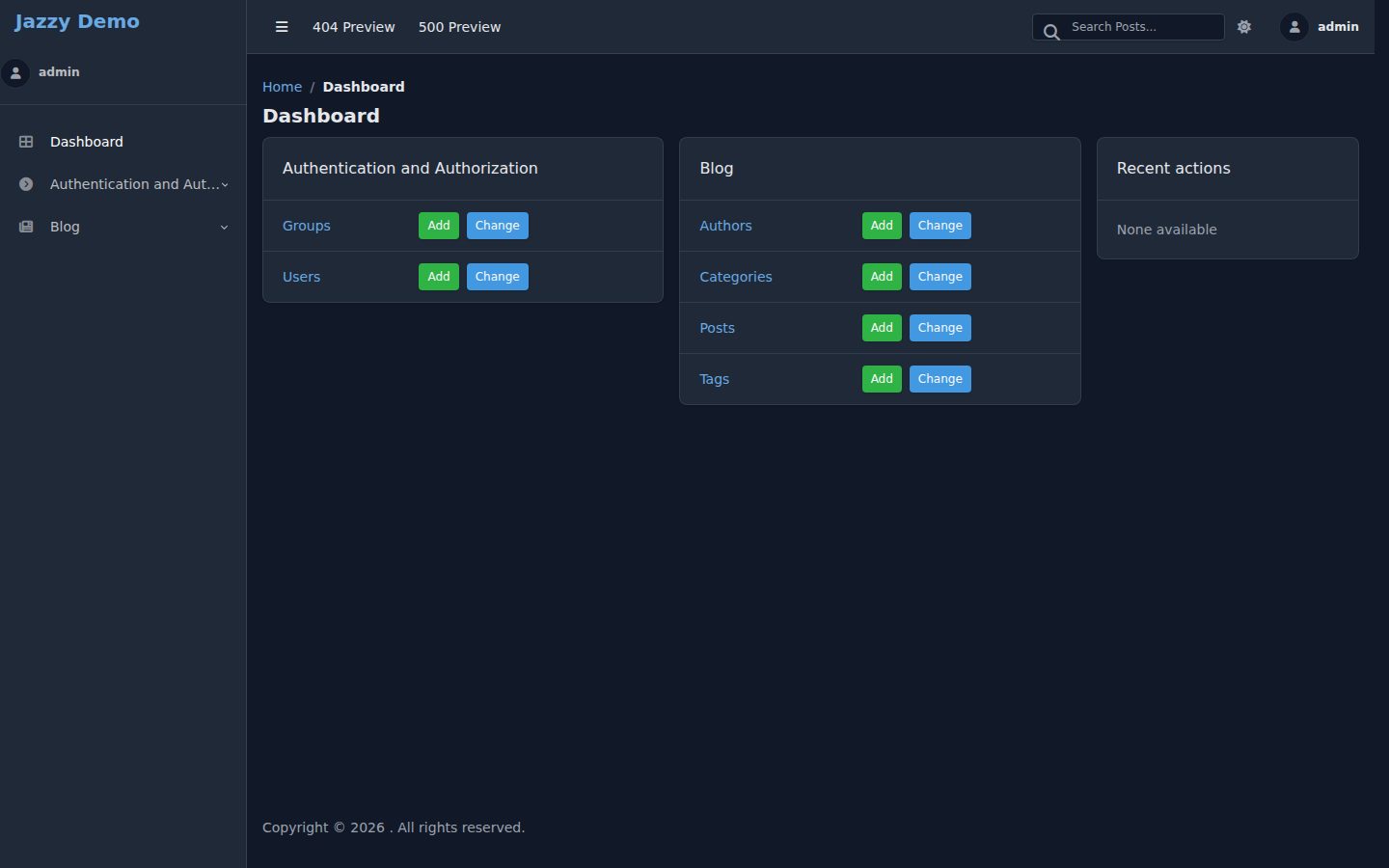This screenshot has height=868, width=1389.
Task: Click the Blog newspaper icon in sidebar
Action: click(x=26, y=227)
